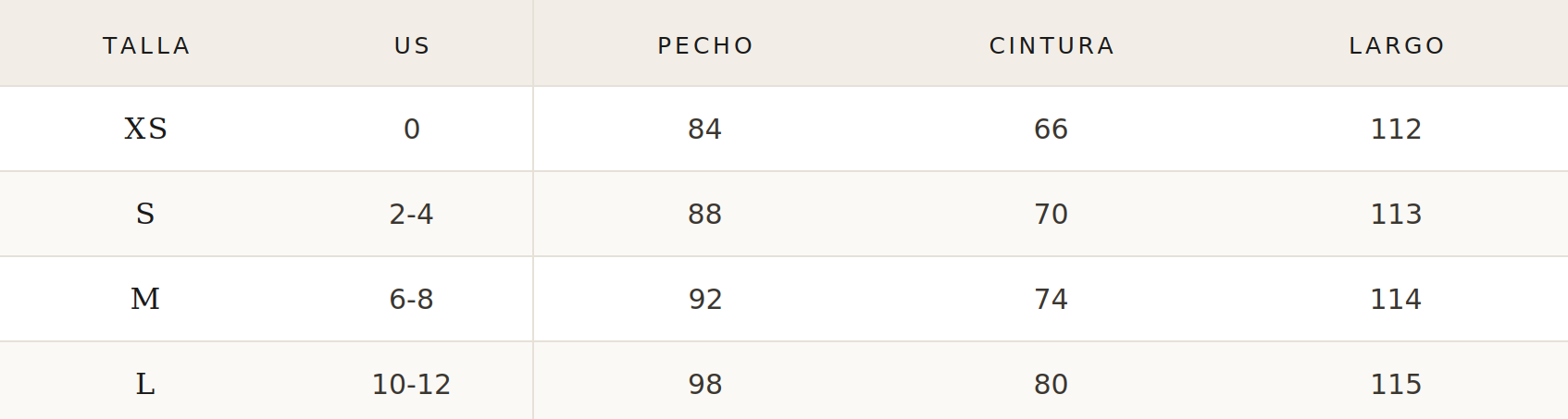Click US size 6-8 cell
Viewport: 1568px width, 419px height.
(x=412, y=299)
